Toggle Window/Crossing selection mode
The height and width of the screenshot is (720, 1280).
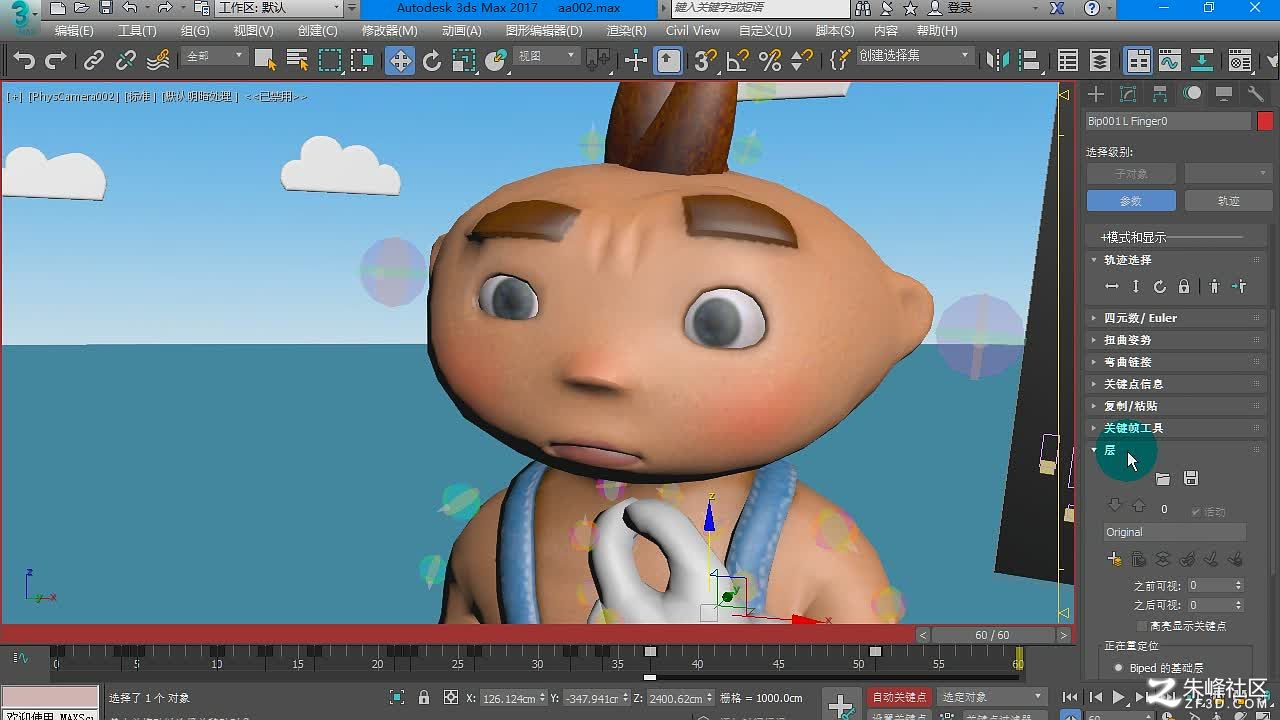point(363,61)
